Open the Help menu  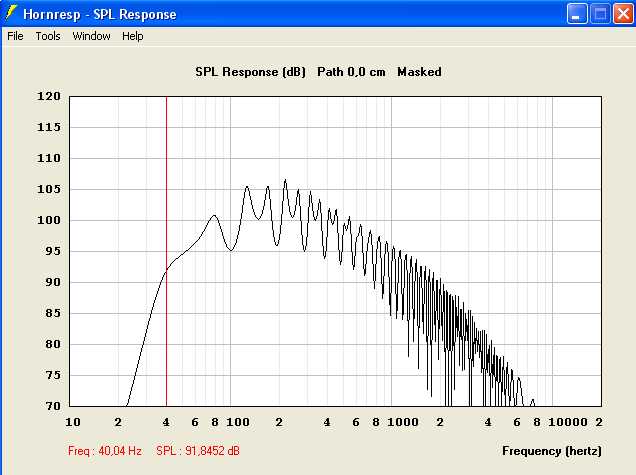tap(133, 36)
